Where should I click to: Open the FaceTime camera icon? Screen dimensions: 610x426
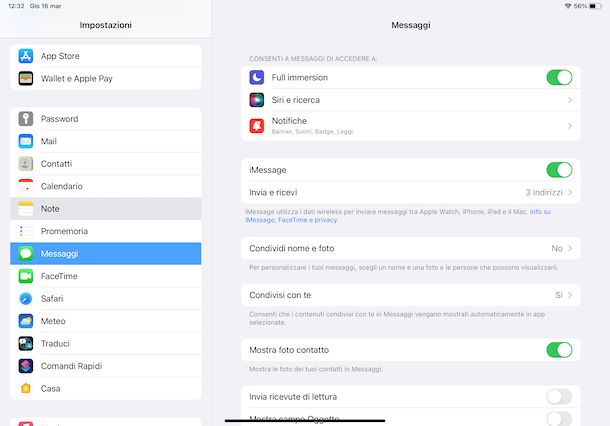point(26,276)
